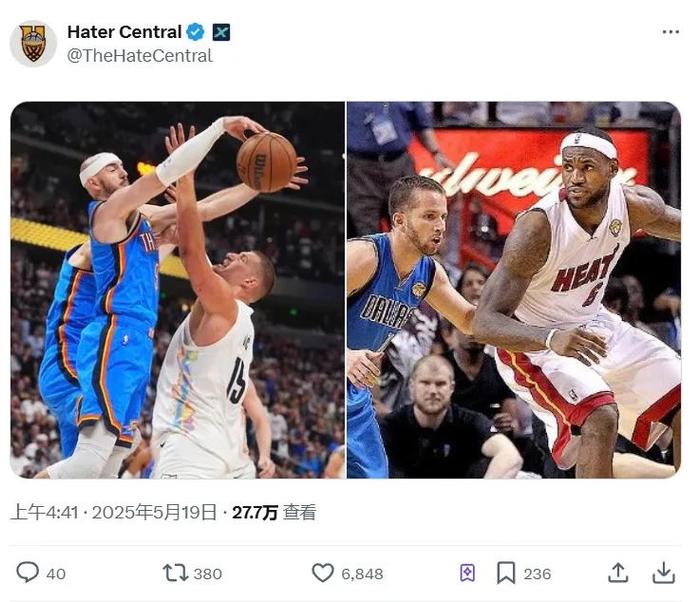The width and height of the screenshot is (700, 602).
Task: Open the reply comment icon
Action: [x=28, y=572]
